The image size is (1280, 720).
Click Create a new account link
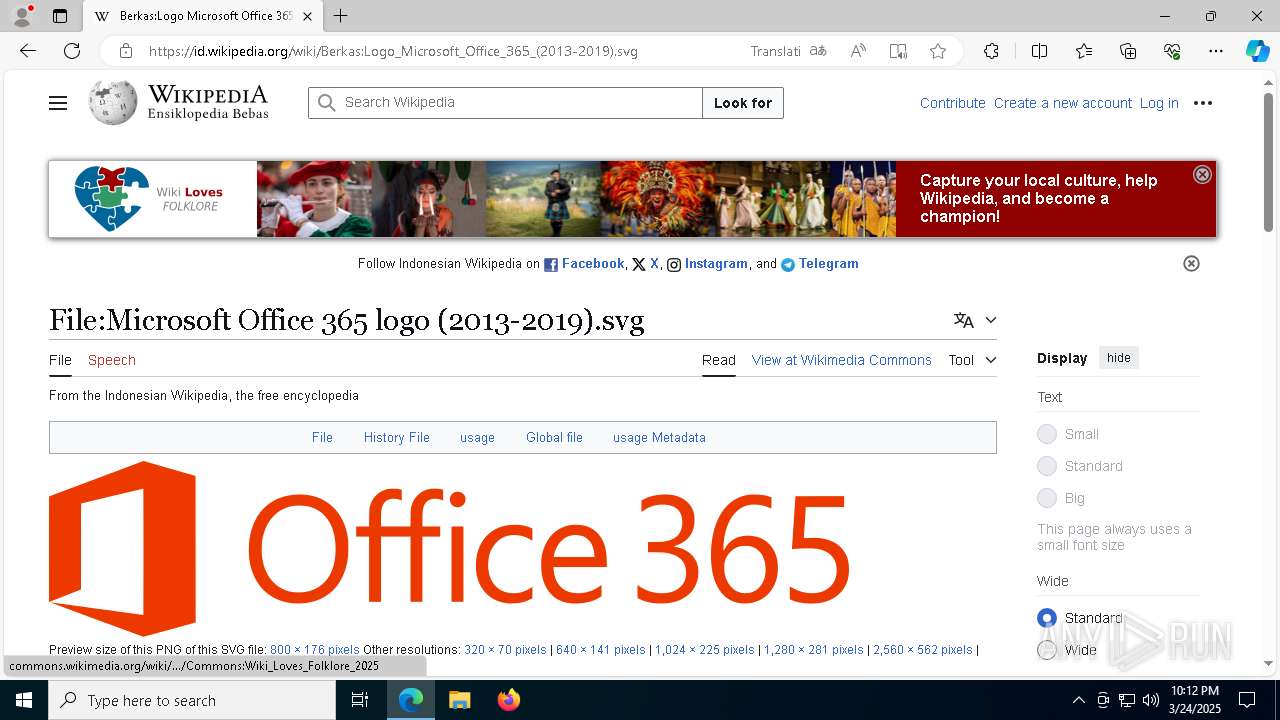pos(1063,103)
